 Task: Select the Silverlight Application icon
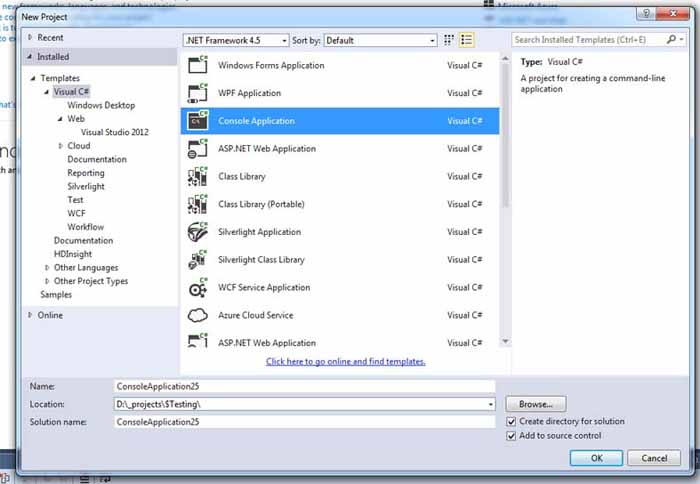coord(198,232)
